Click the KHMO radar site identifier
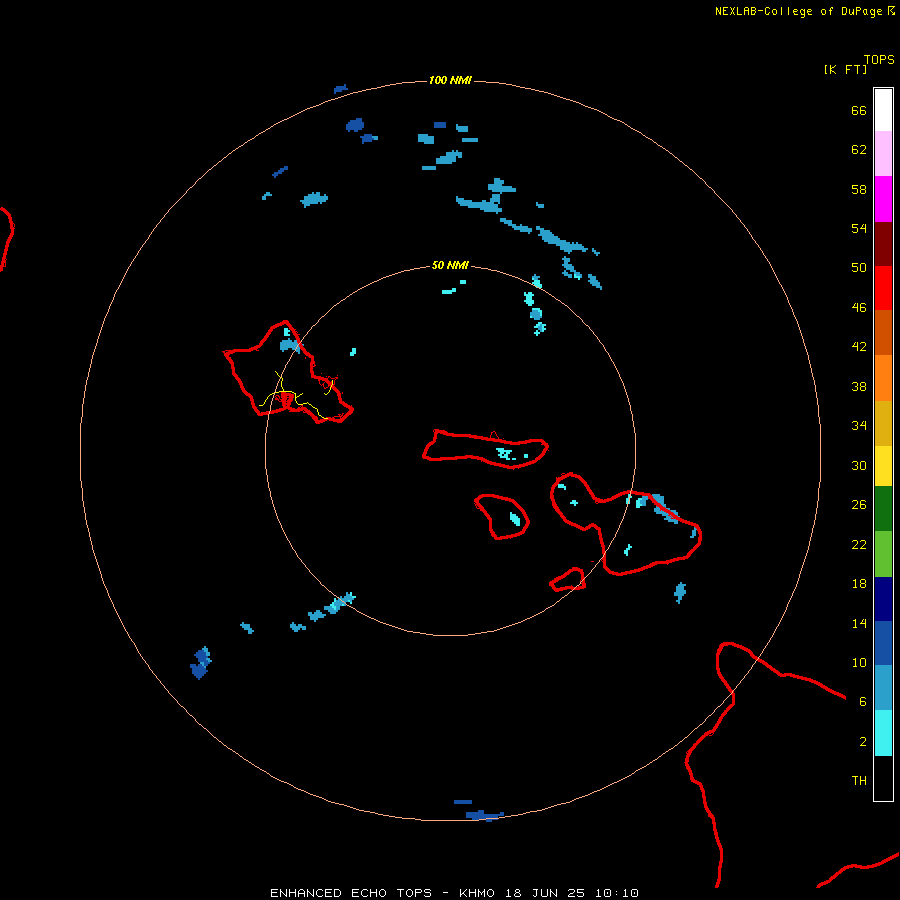Screen dimensions: 900x900 [x=476, y=893]
